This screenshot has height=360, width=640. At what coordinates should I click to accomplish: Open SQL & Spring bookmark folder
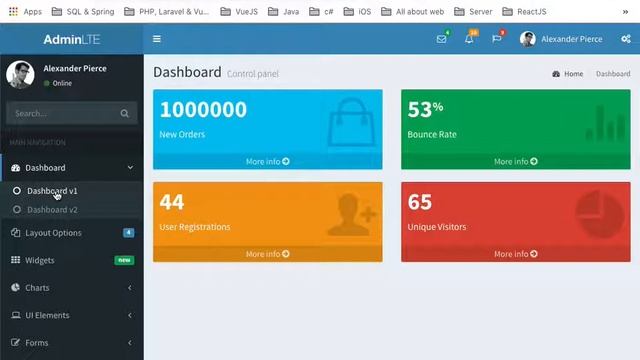[x=83, y=11]
